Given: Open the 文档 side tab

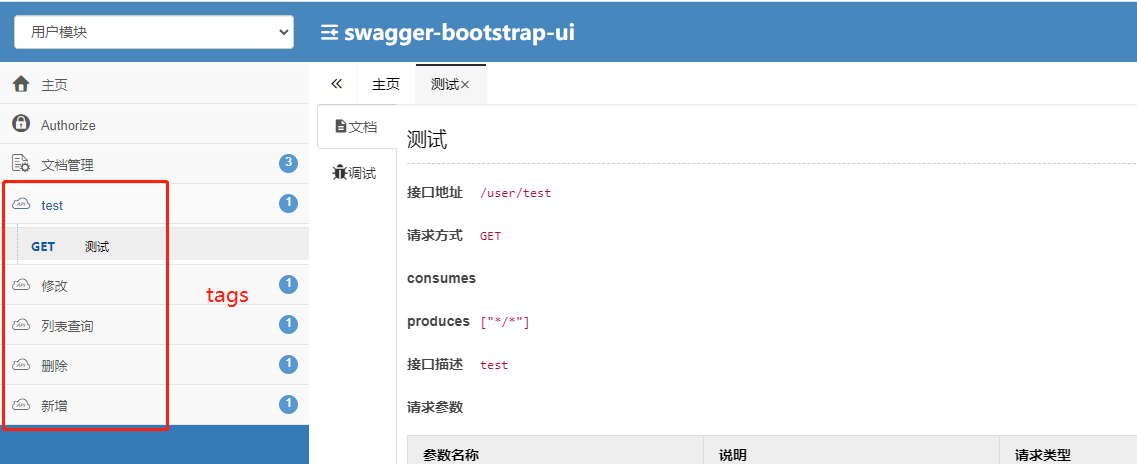Looking at the screenshot, I should 357,127.
